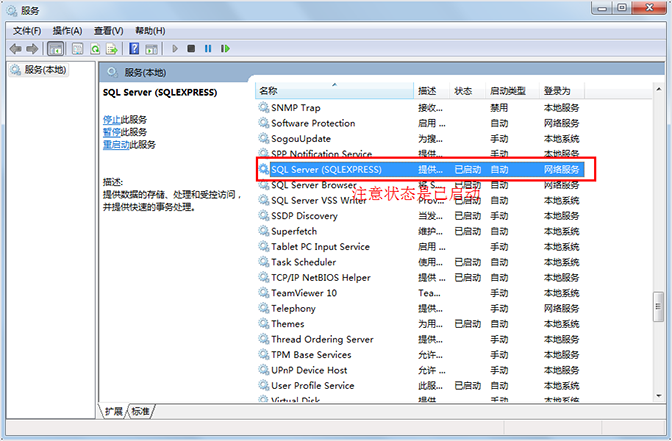Image resolution: width=672 pixels, height=441 pixels.
Task: Click the Back arrow in the toolbar
Action: (x=15, y=48)
